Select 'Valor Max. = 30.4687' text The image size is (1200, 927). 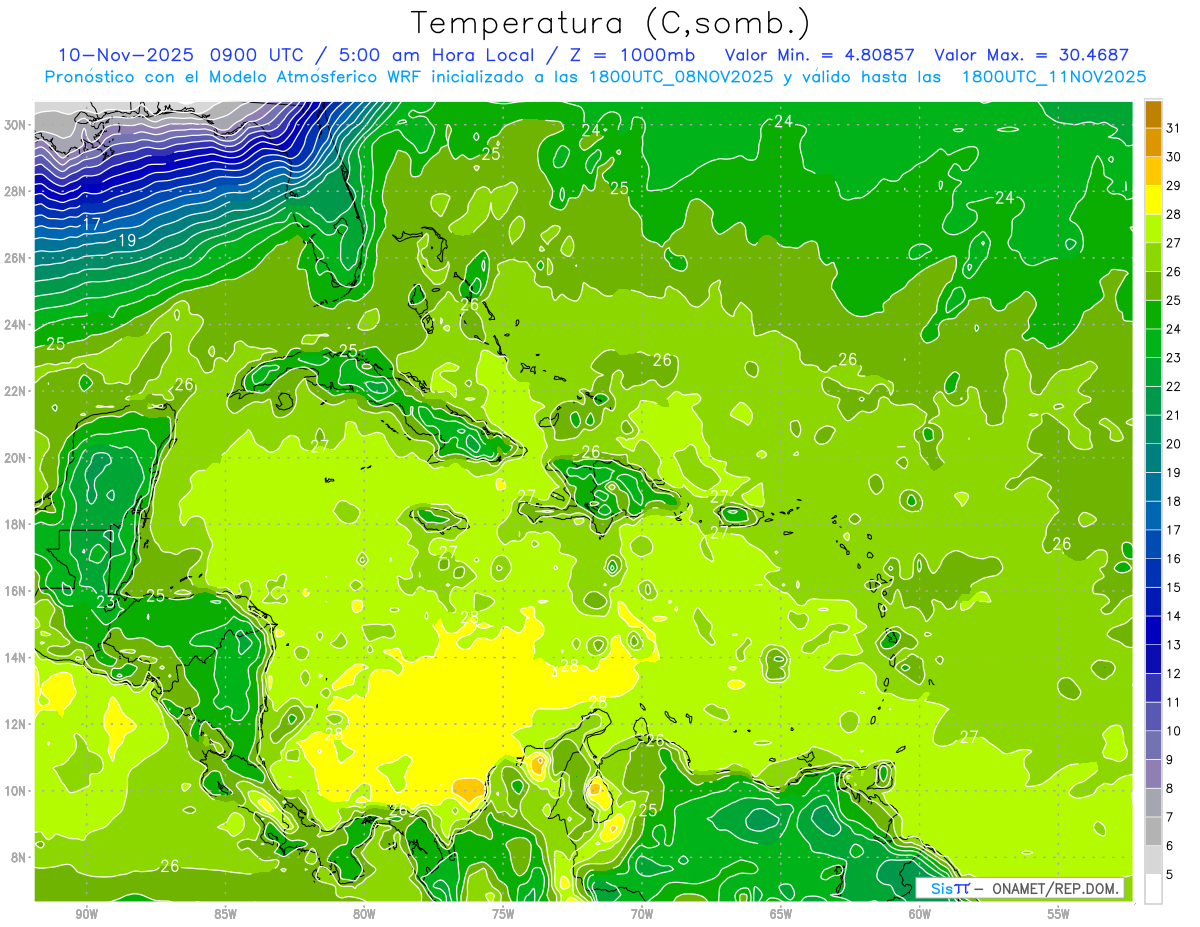1031,55
